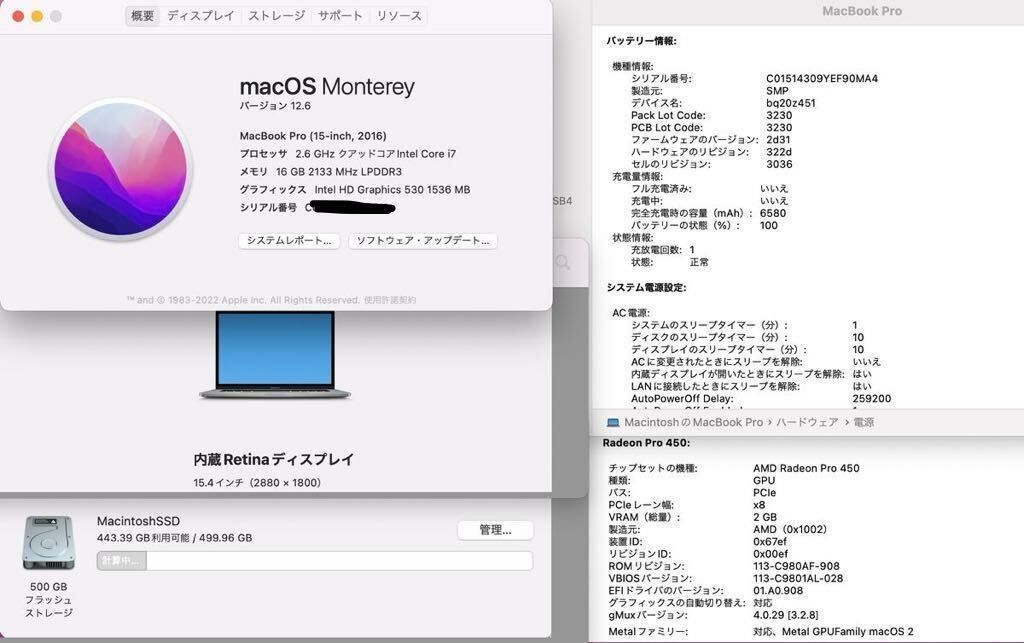Click the magnifying glass search icon
The height and width of the screenshot is (643, 1024).
tap(562, 262)
